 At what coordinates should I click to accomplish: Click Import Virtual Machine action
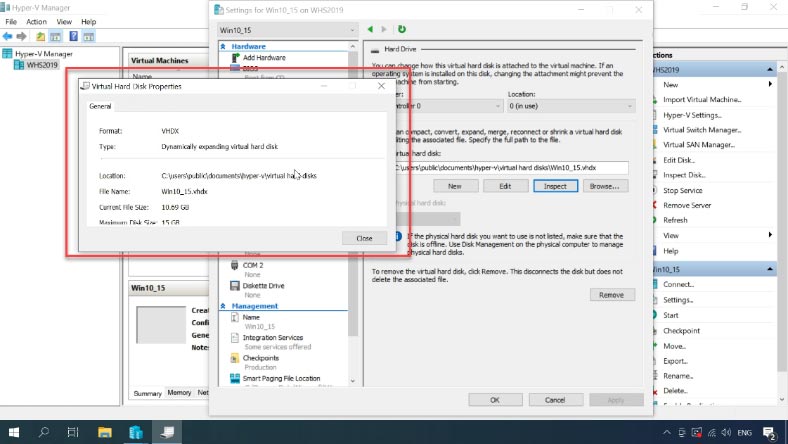pos(702,100)
